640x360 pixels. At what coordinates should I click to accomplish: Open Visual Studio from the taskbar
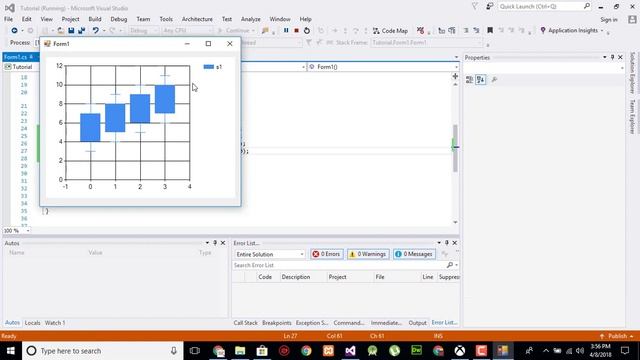[x=350, y=351]
